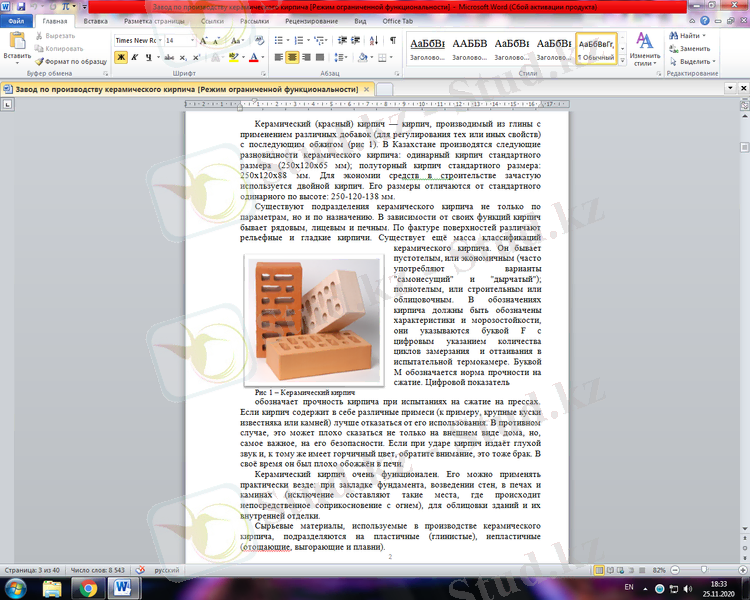
Task: Decrease font size with Shrink Font icon
Action: point(216,41)
